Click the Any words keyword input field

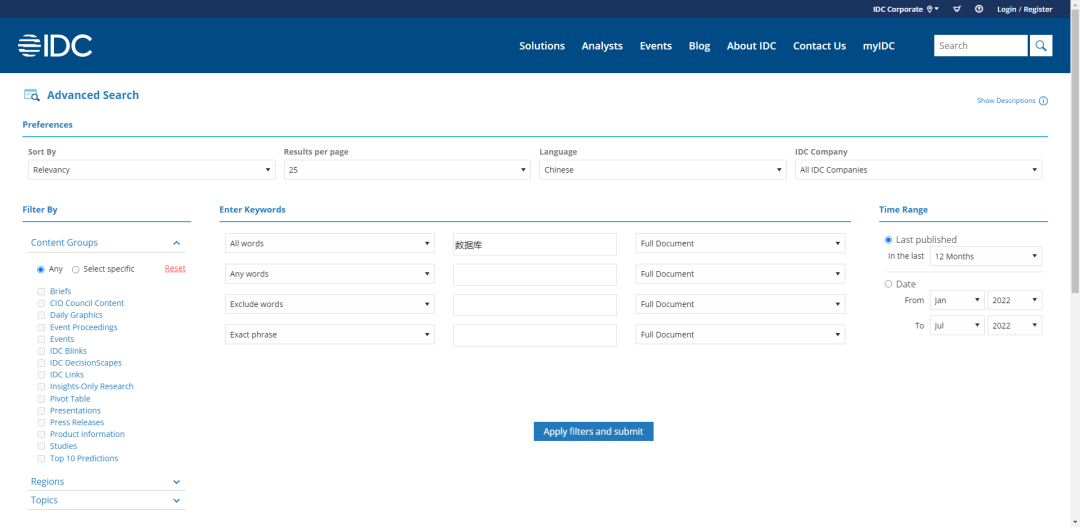[534, 274]
